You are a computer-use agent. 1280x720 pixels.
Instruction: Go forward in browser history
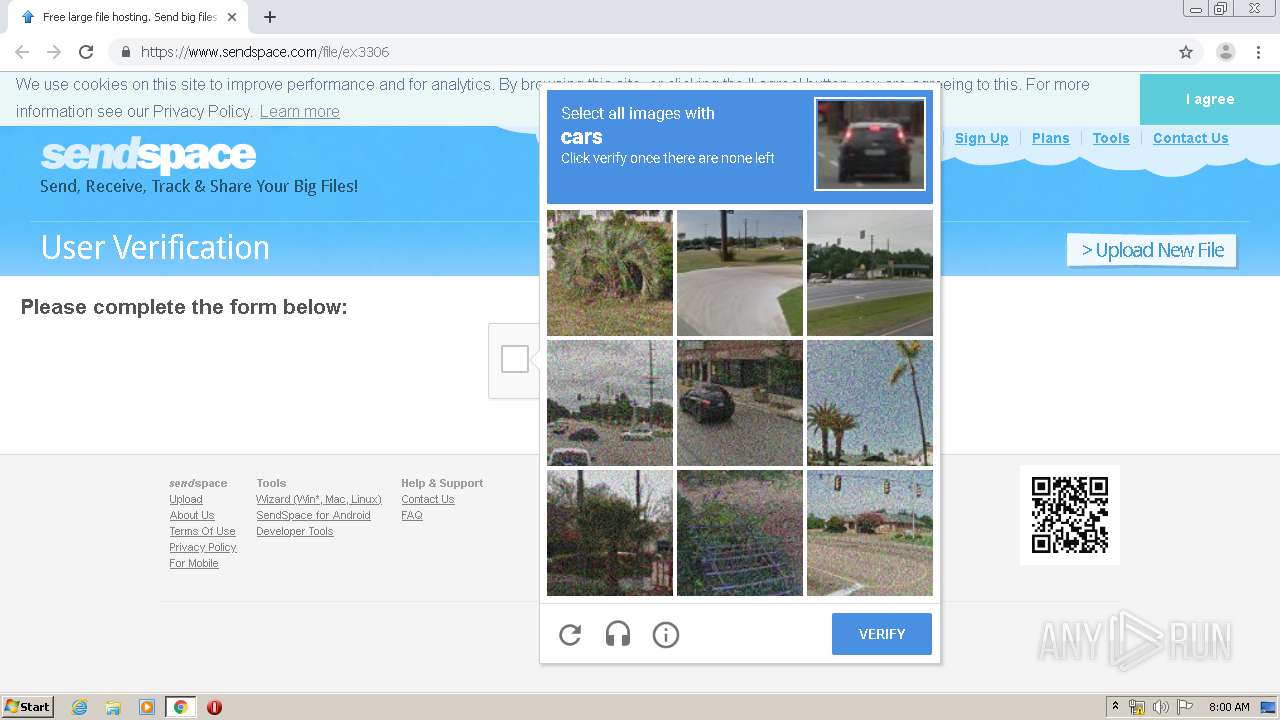[54, 52]
